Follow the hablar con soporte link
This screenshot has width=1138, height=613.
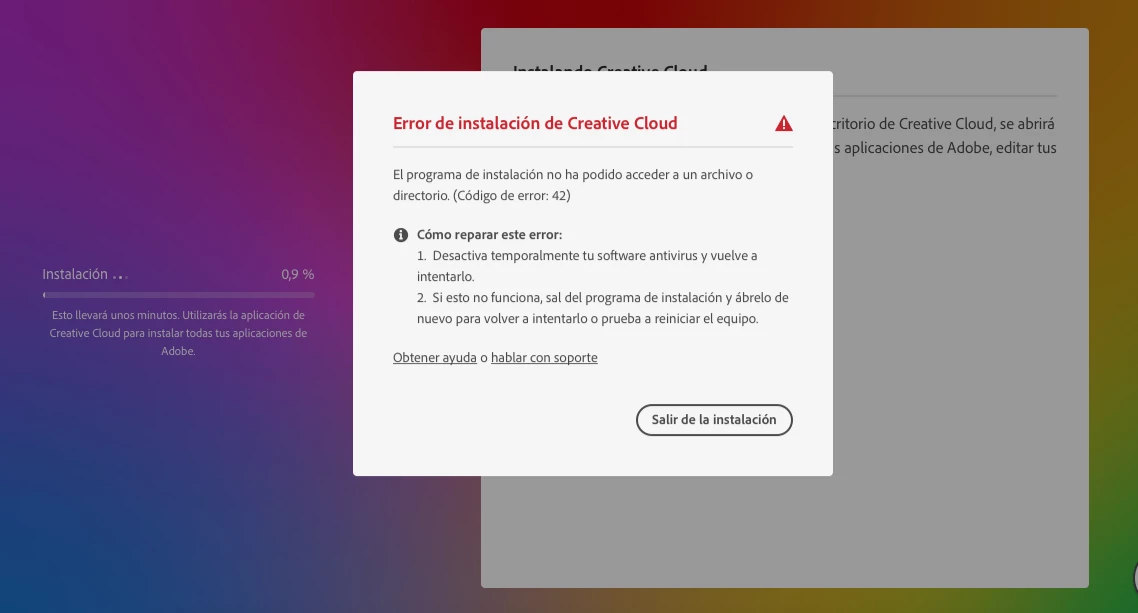544,358
